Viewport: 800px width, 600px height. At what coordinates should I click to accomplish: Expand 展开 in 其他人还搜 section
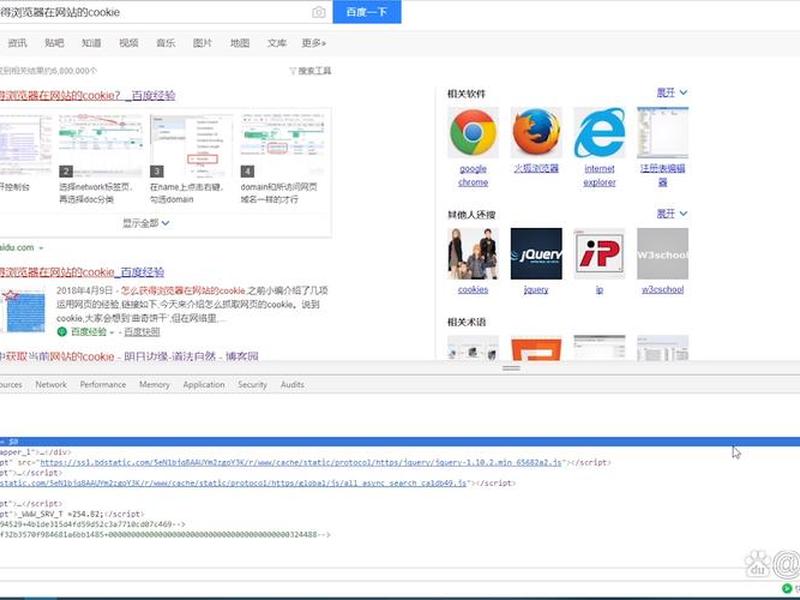point(672,214)
